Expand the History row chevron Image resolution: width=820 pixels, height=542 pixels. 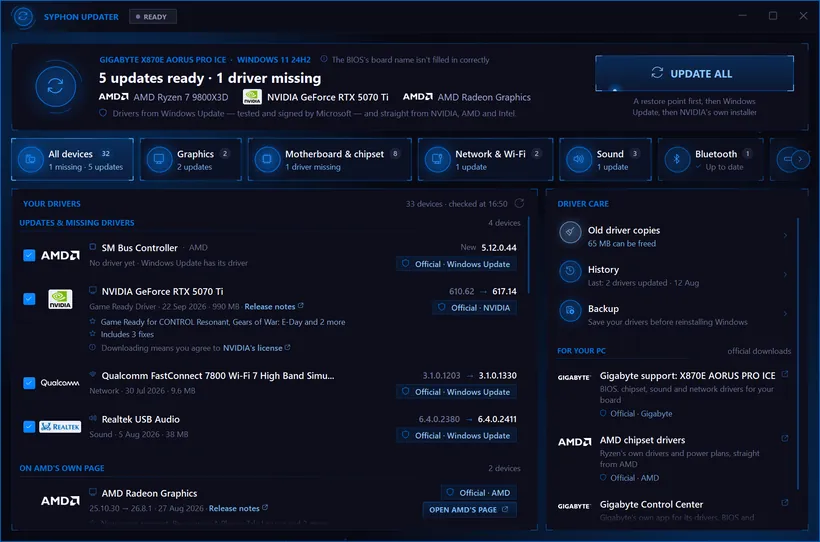point(785,275)
